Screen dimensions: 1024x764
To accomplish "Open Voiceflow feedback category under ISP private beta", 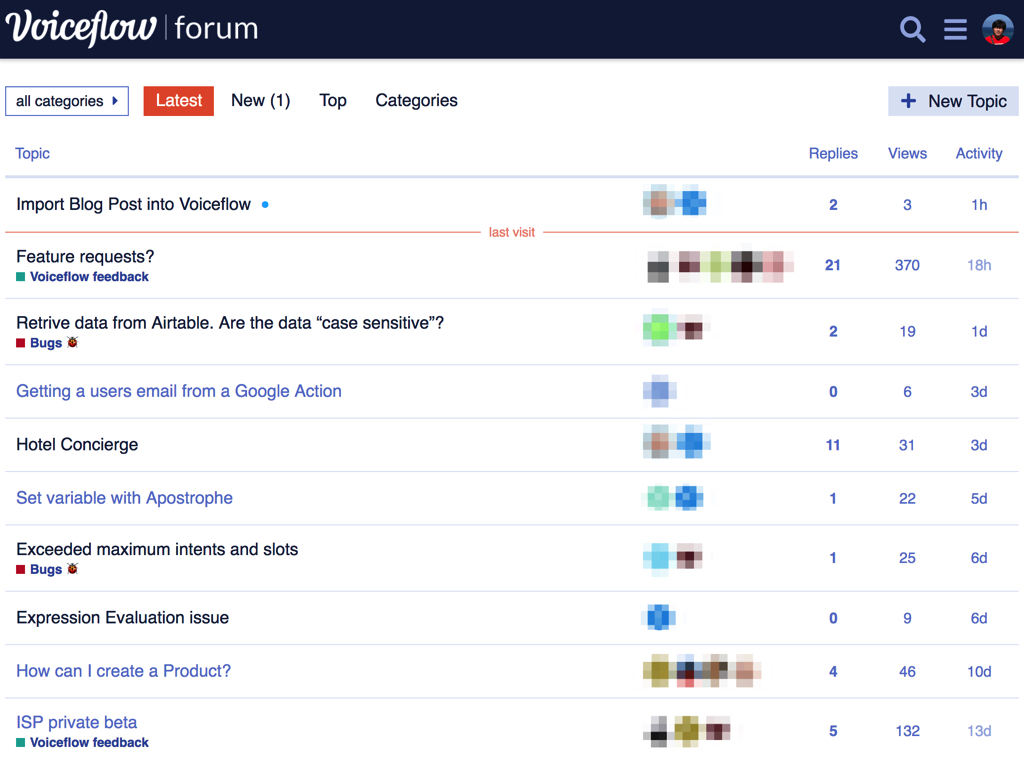I will (82, 742).
